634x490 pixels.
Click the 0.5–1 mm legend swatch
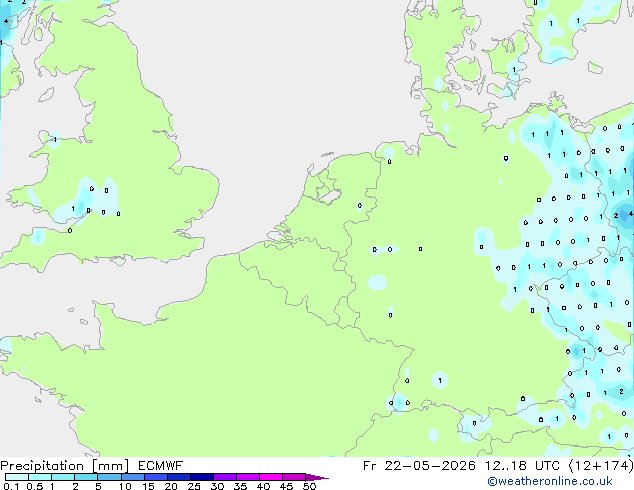40,477
